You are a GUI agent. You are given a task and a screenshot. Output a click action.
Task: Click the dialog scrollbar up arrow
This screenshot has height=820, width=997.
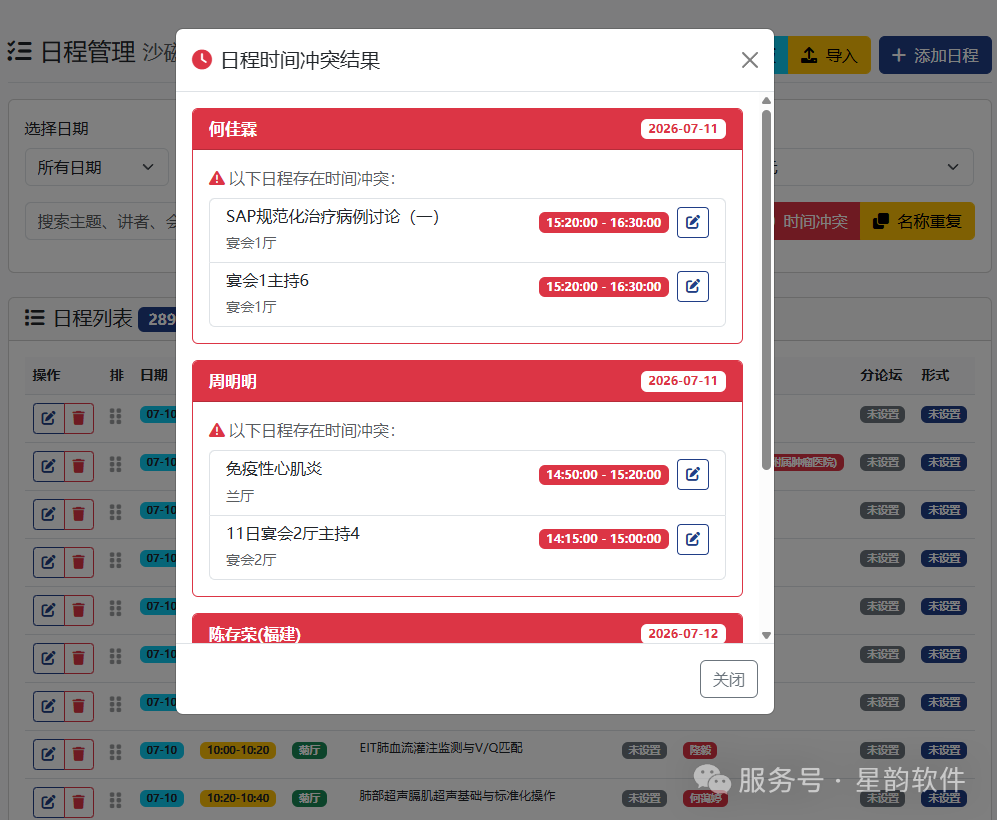(766, 100)
